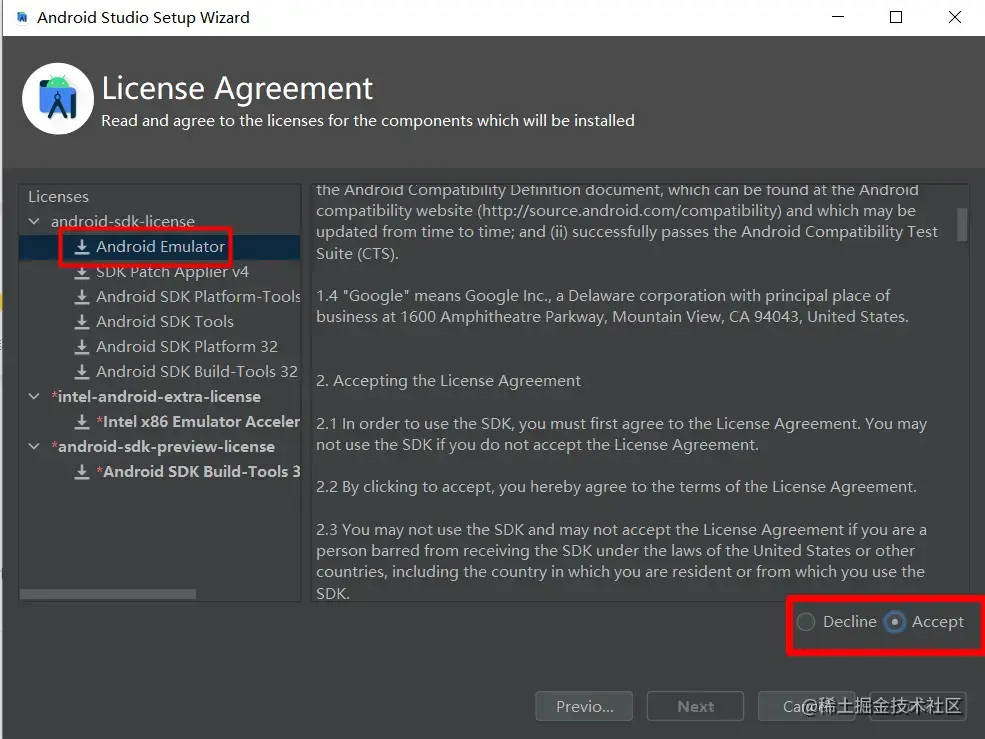Click the Next button

pyautogui.click(x=695, y=706)
